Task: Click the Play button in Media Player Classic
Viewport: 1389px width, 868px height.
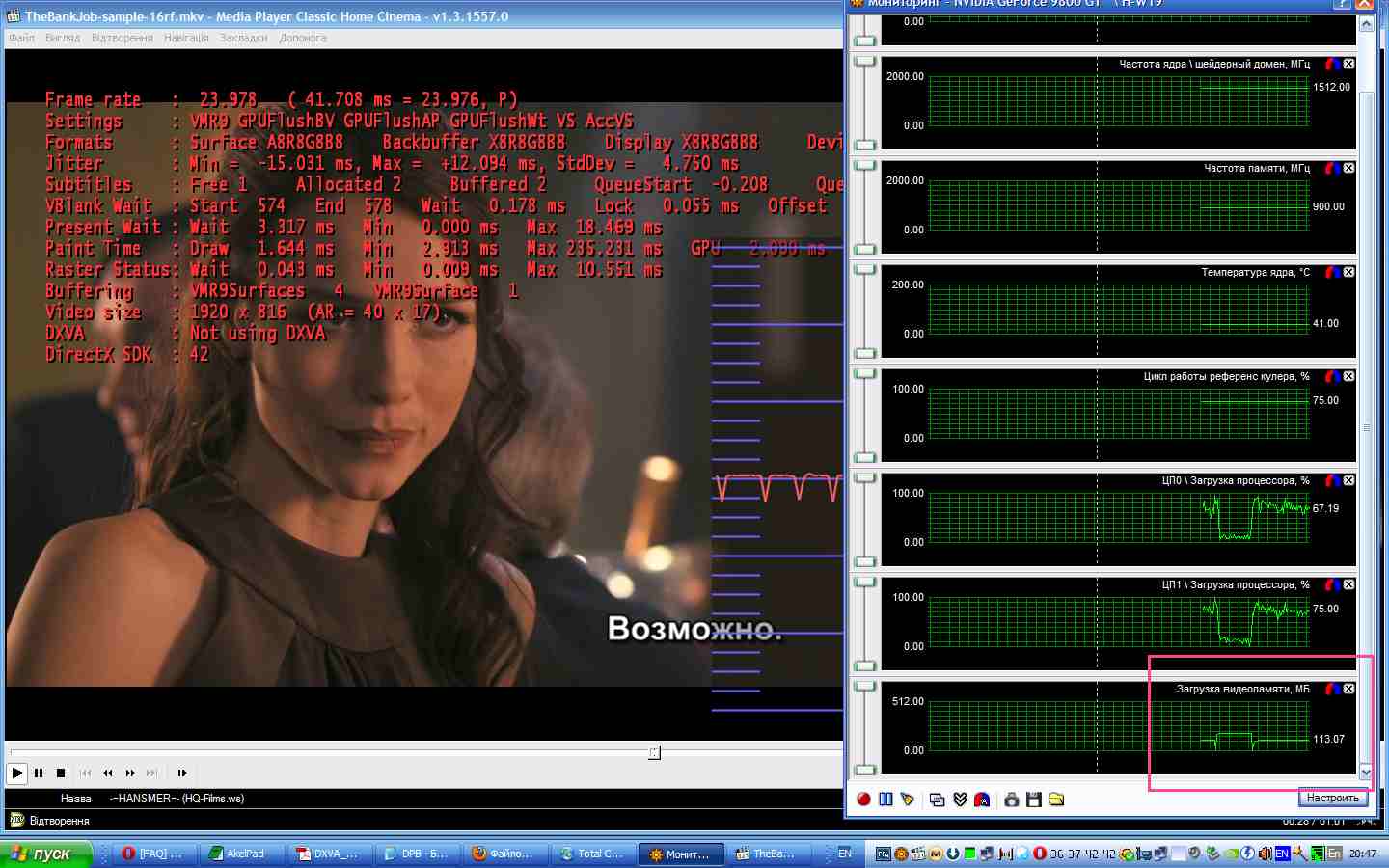Action: click(17, 773)
